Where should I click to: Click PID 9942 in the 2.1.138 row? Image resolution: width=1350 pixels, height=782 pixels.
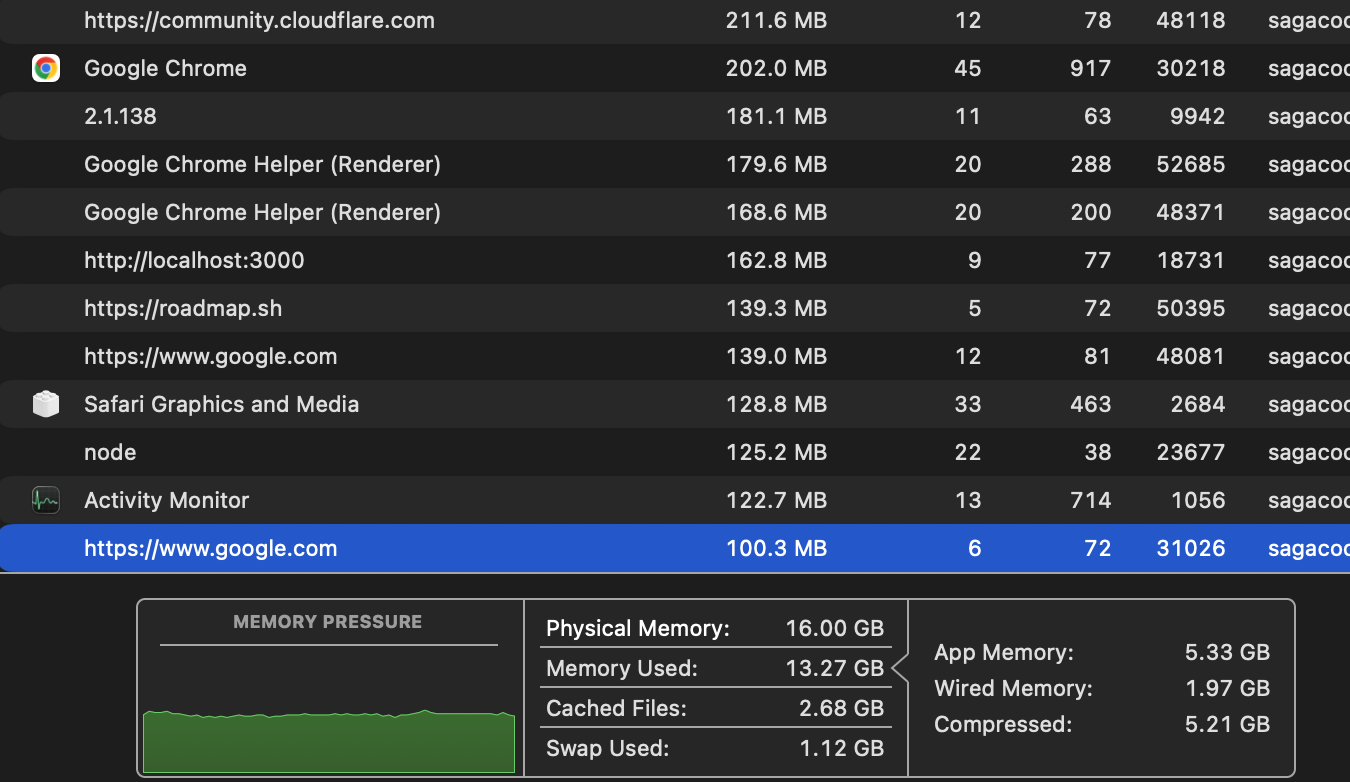1197,116
